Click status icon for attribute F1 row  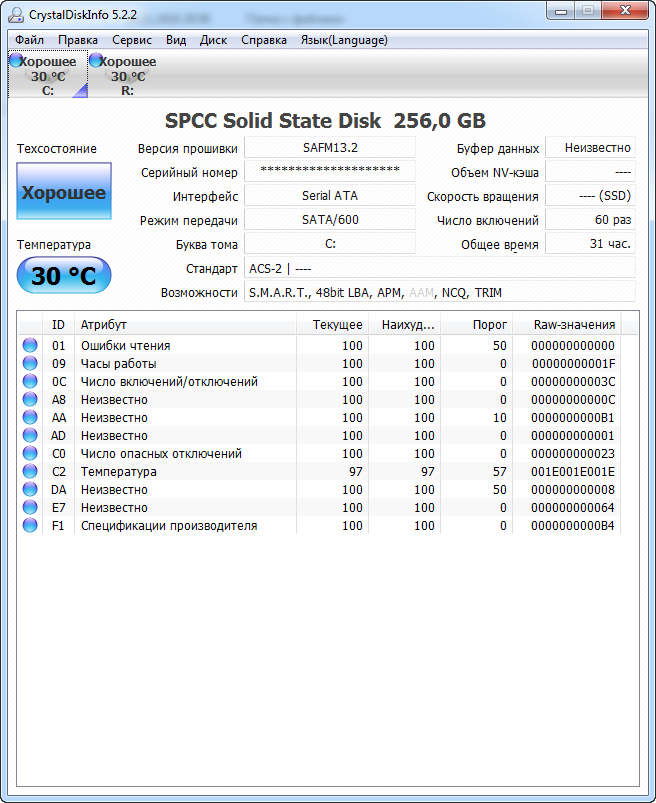click(x=30, y=526)
